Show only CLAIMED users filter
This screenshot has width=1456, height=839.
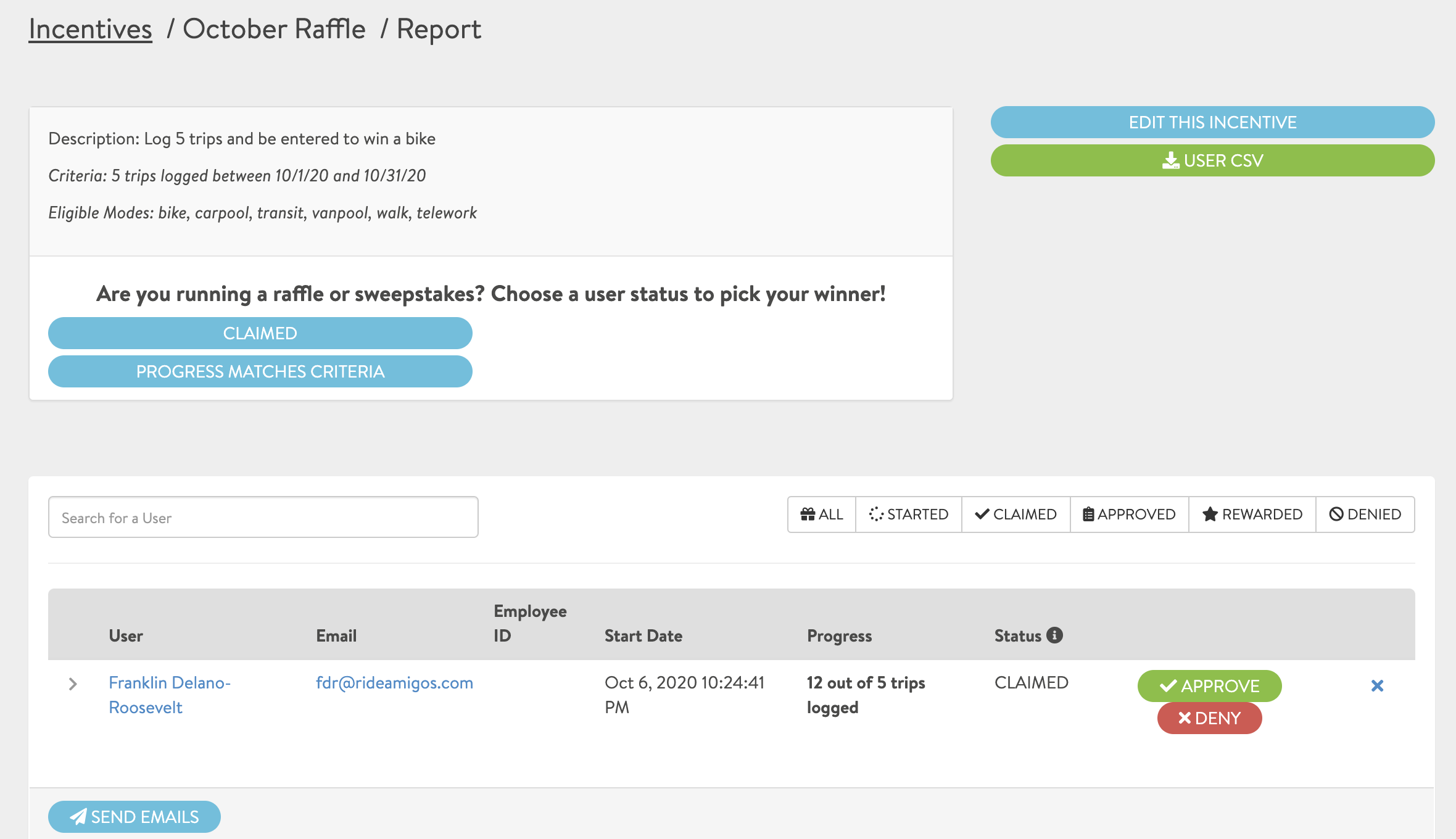[x=1016, y=514]
